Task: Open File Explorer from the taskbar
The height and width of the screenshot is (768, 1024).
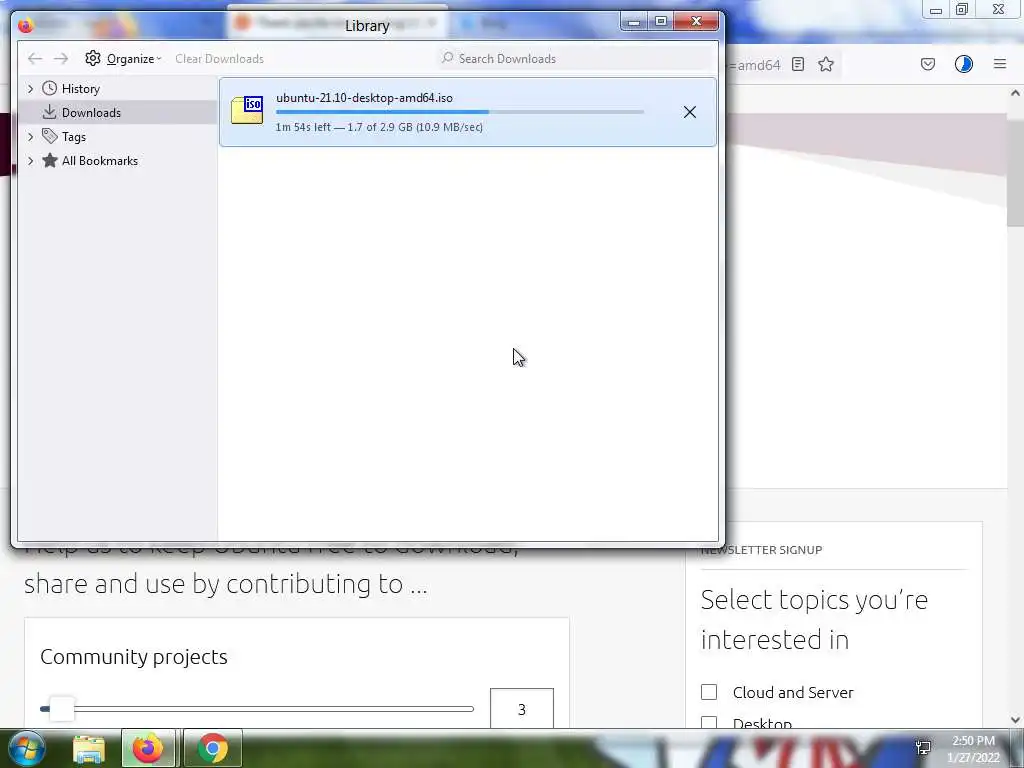Action: 89,748
